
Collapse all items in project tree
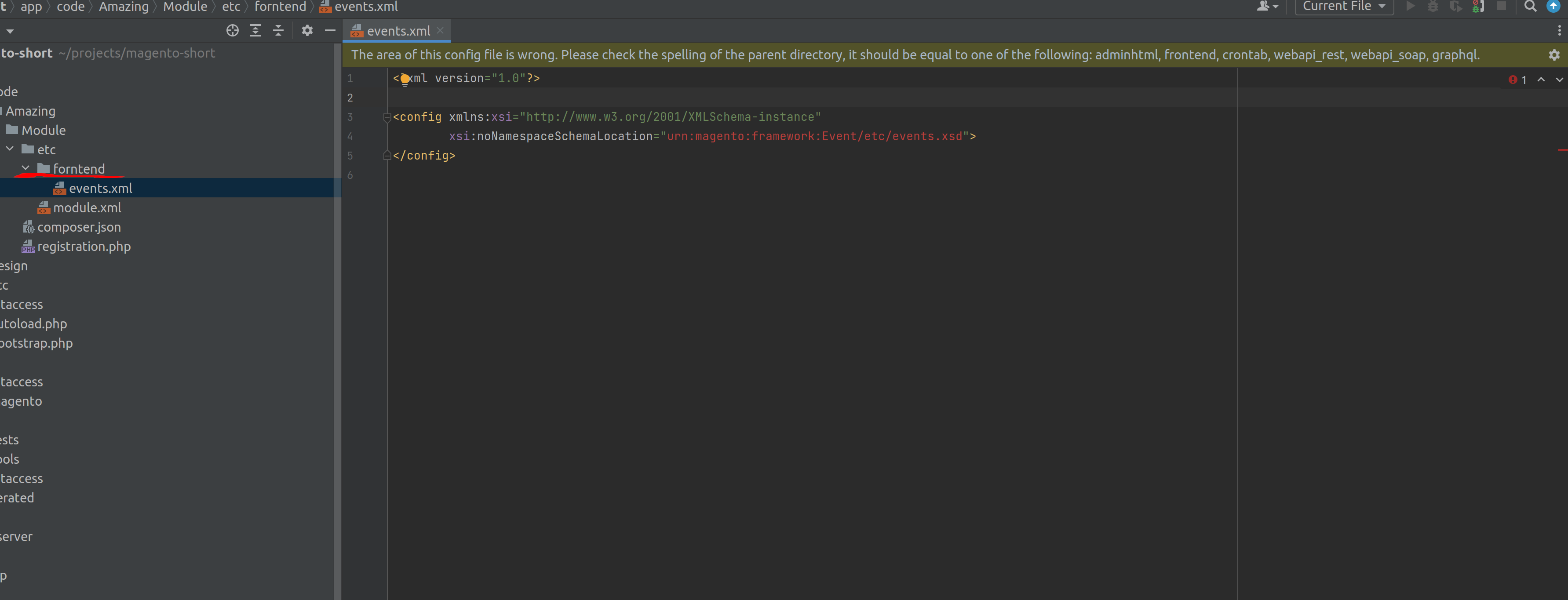tap(278, 30)
